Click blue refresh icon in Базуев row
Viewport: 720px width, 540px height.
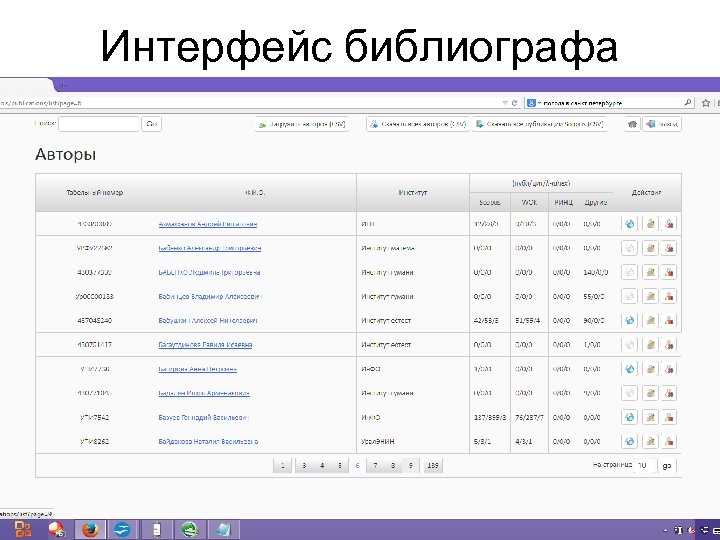pyautogui.click(x=630, y=417)
